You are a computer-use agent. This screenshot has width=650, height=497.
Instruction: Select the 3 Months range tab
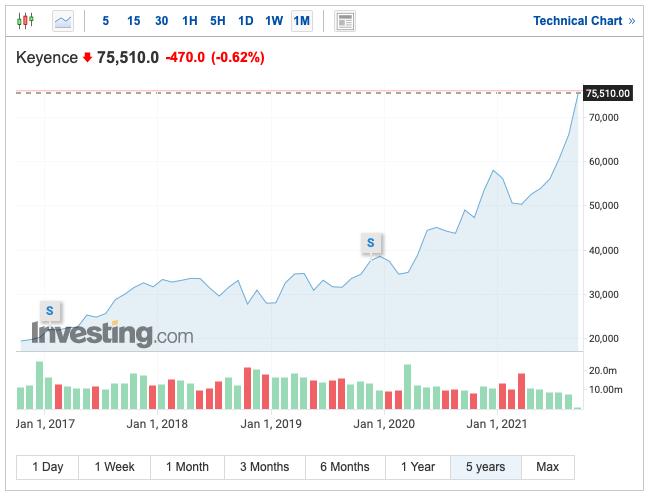[x=264, y=467]
